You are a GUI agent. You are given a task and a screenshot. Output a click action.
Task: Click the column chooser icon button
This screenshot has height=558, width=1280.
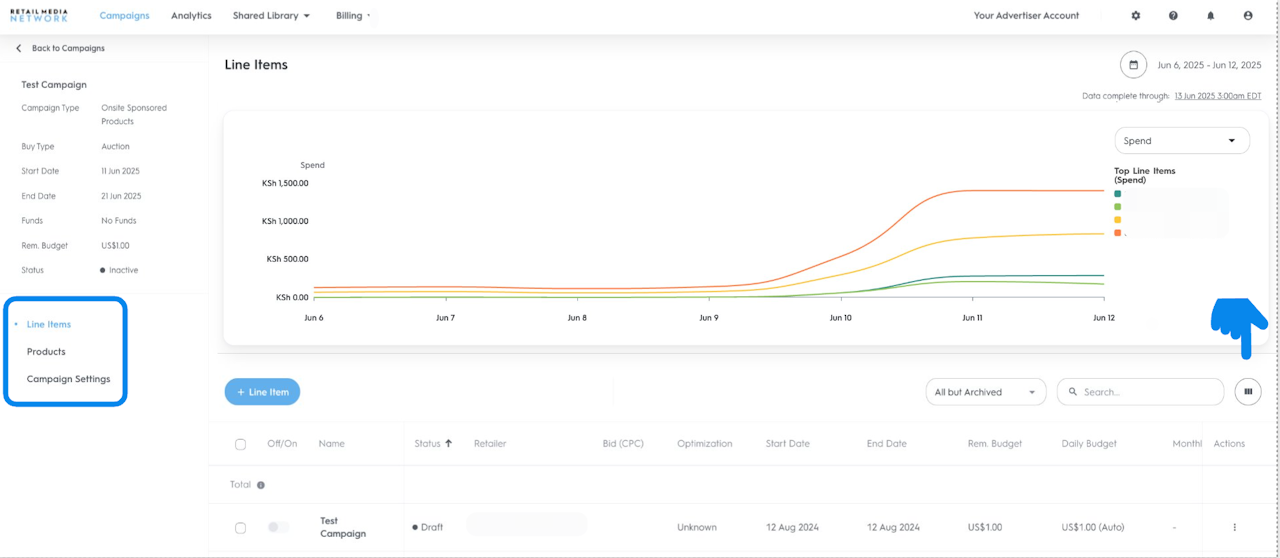click(1248, 392)
